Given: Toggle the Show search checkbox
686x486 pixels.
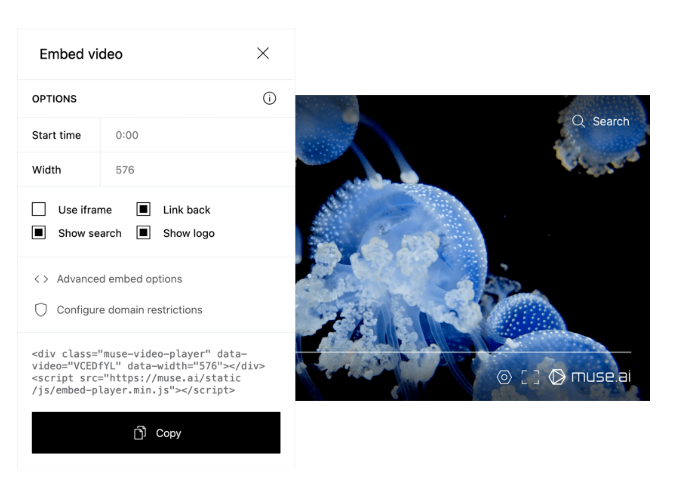Looking at the screenshot, I should click(x=39, y=233).
